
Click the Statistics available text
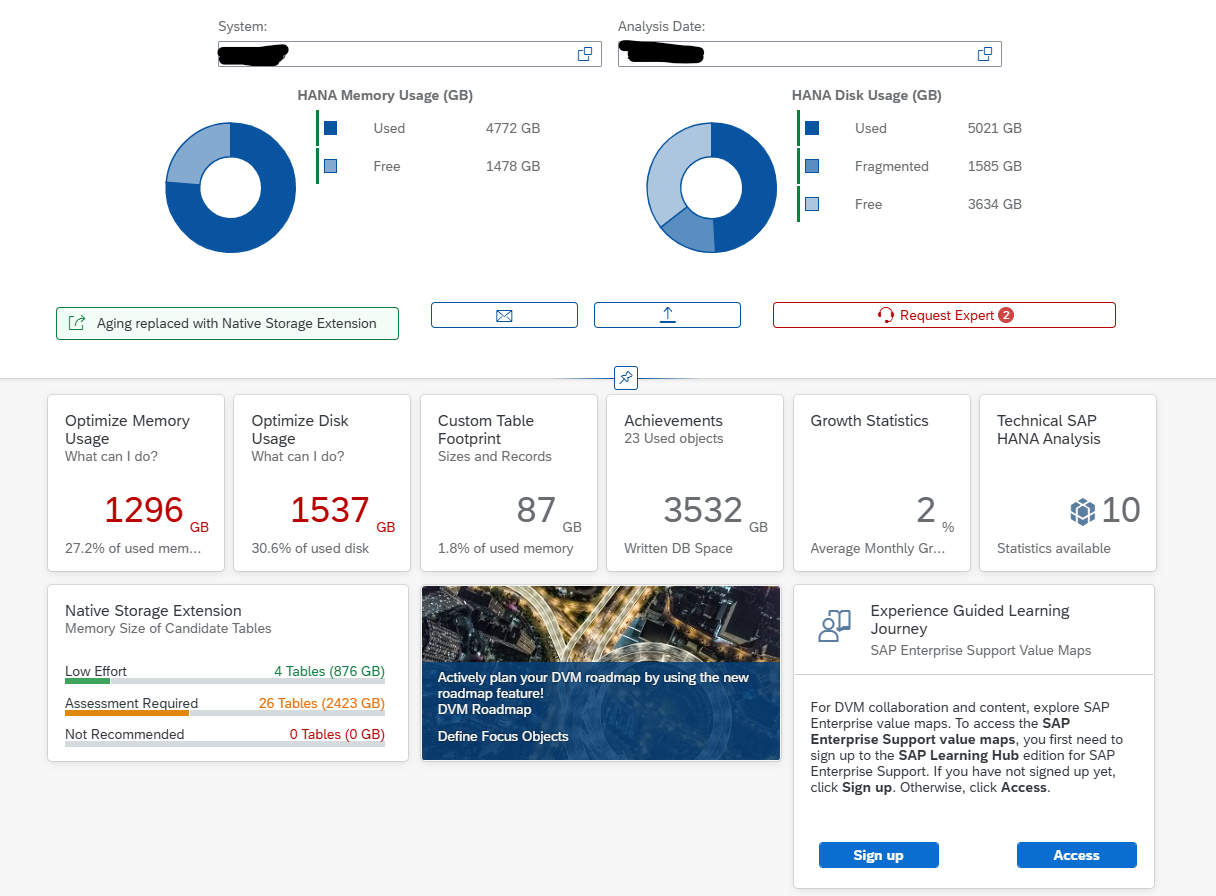pos(1054,548)
